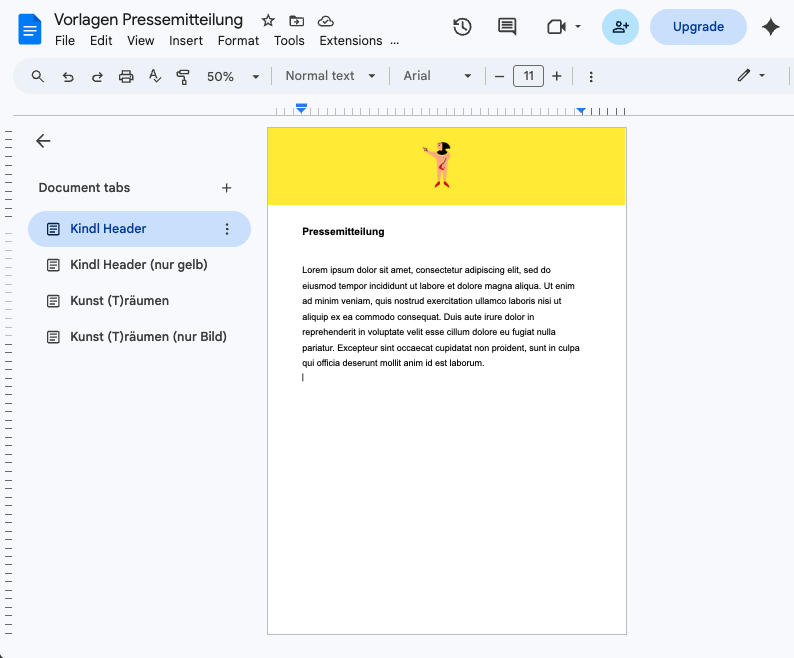This screenshot has height=658, width=794.
Task: Click the share add-people button
Action: tap(620, 27)
